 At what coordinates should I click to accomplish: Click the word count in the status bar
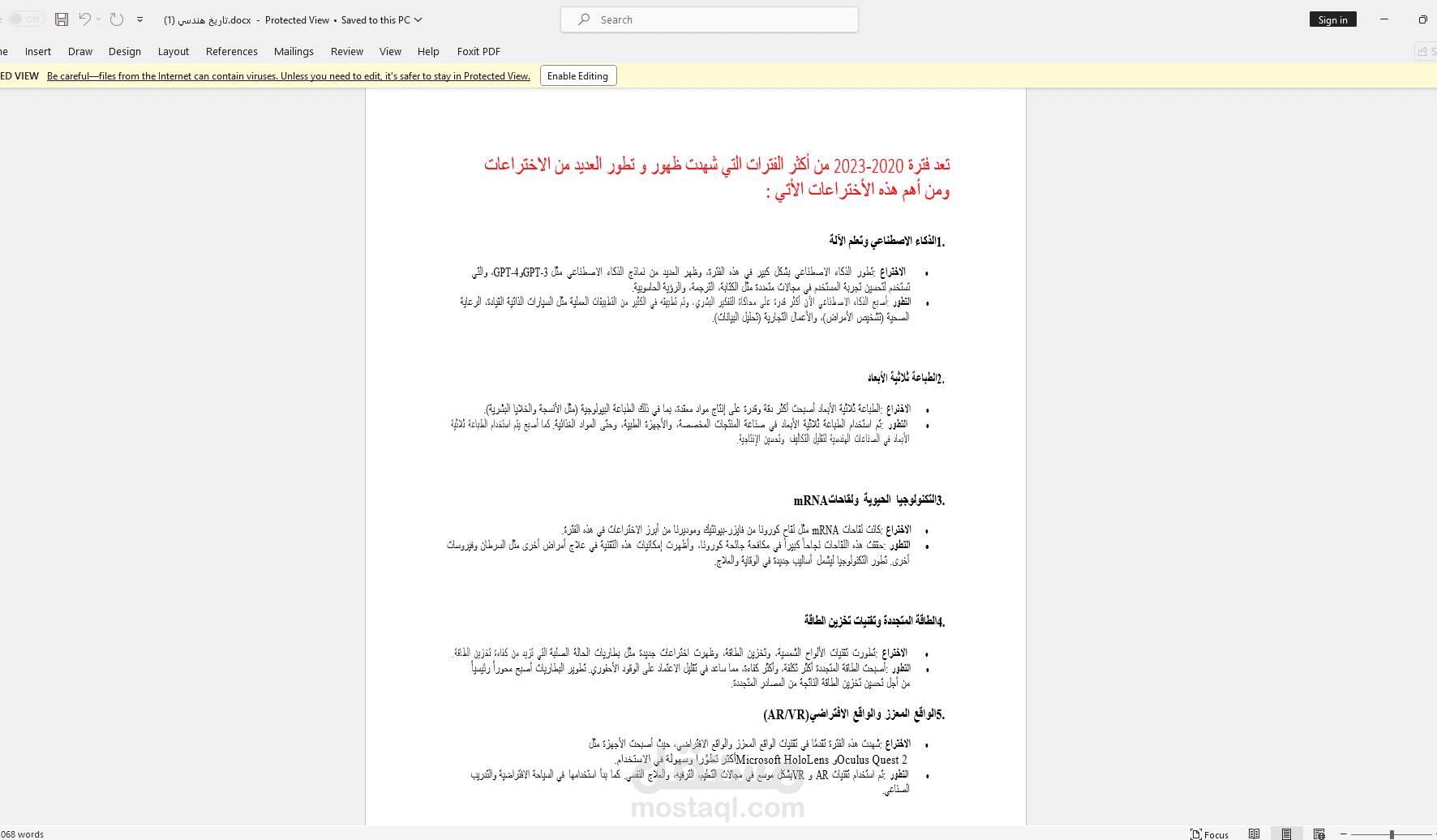(x=22, y=834)
